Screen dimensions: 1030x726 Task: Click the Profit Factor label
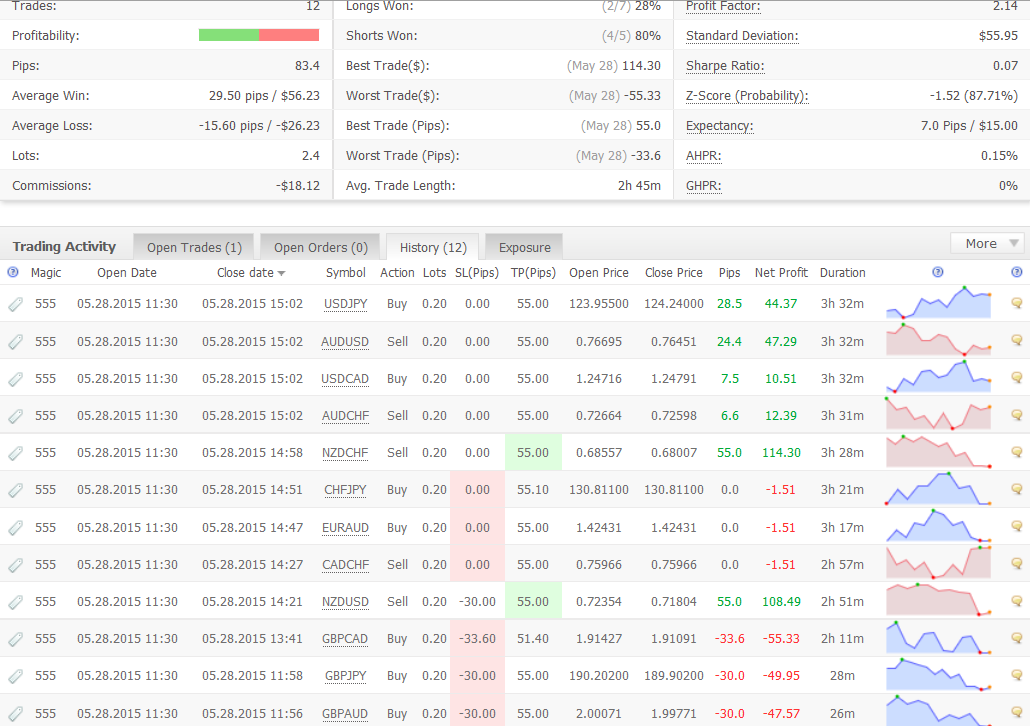click(x=723, y=7)
